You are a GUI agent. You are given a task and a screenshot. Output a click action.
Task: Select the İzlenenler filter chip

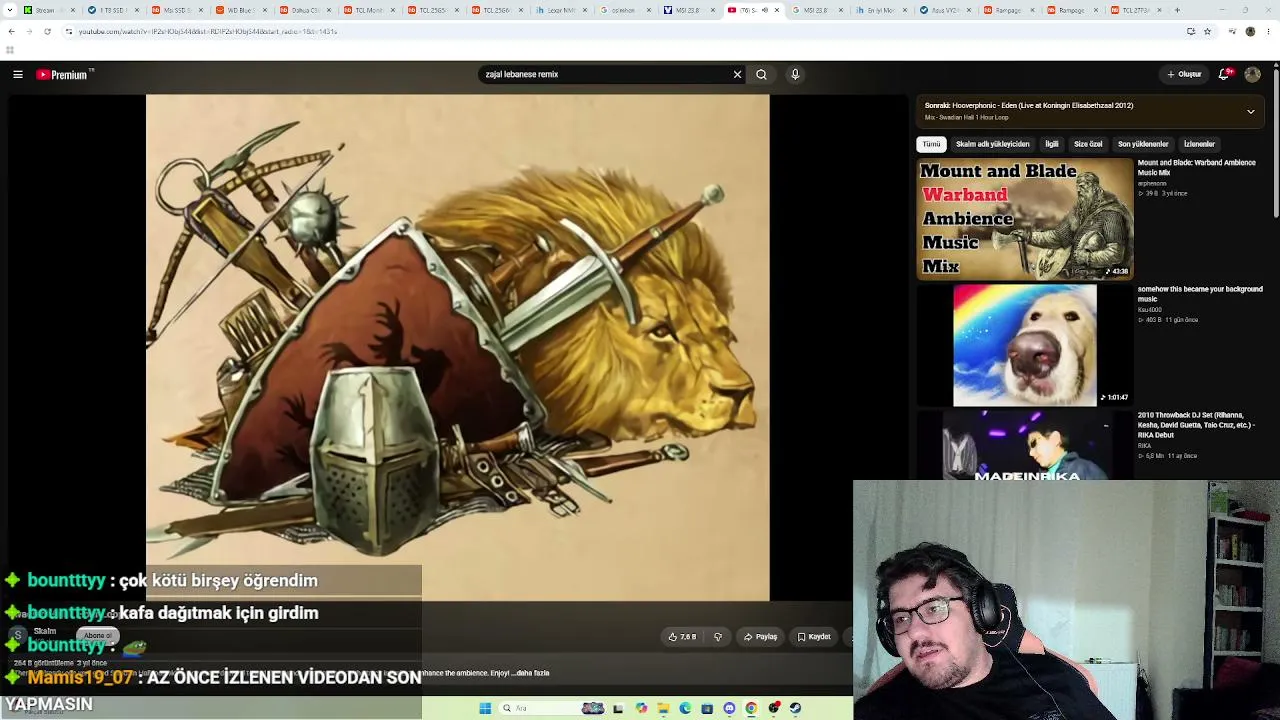click(x=1199, y=144)
